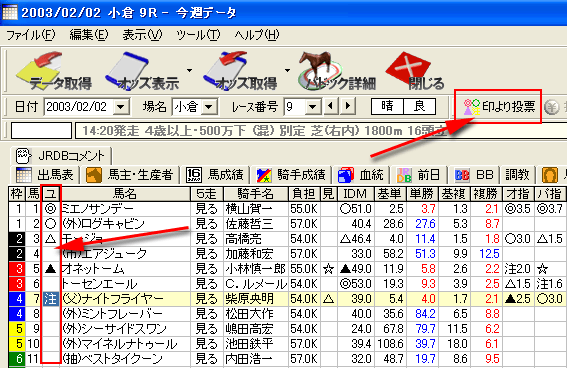This screenshot has height=368, width=567.
Task: Open the 日付 date dropdown
Action: [120, 107]
